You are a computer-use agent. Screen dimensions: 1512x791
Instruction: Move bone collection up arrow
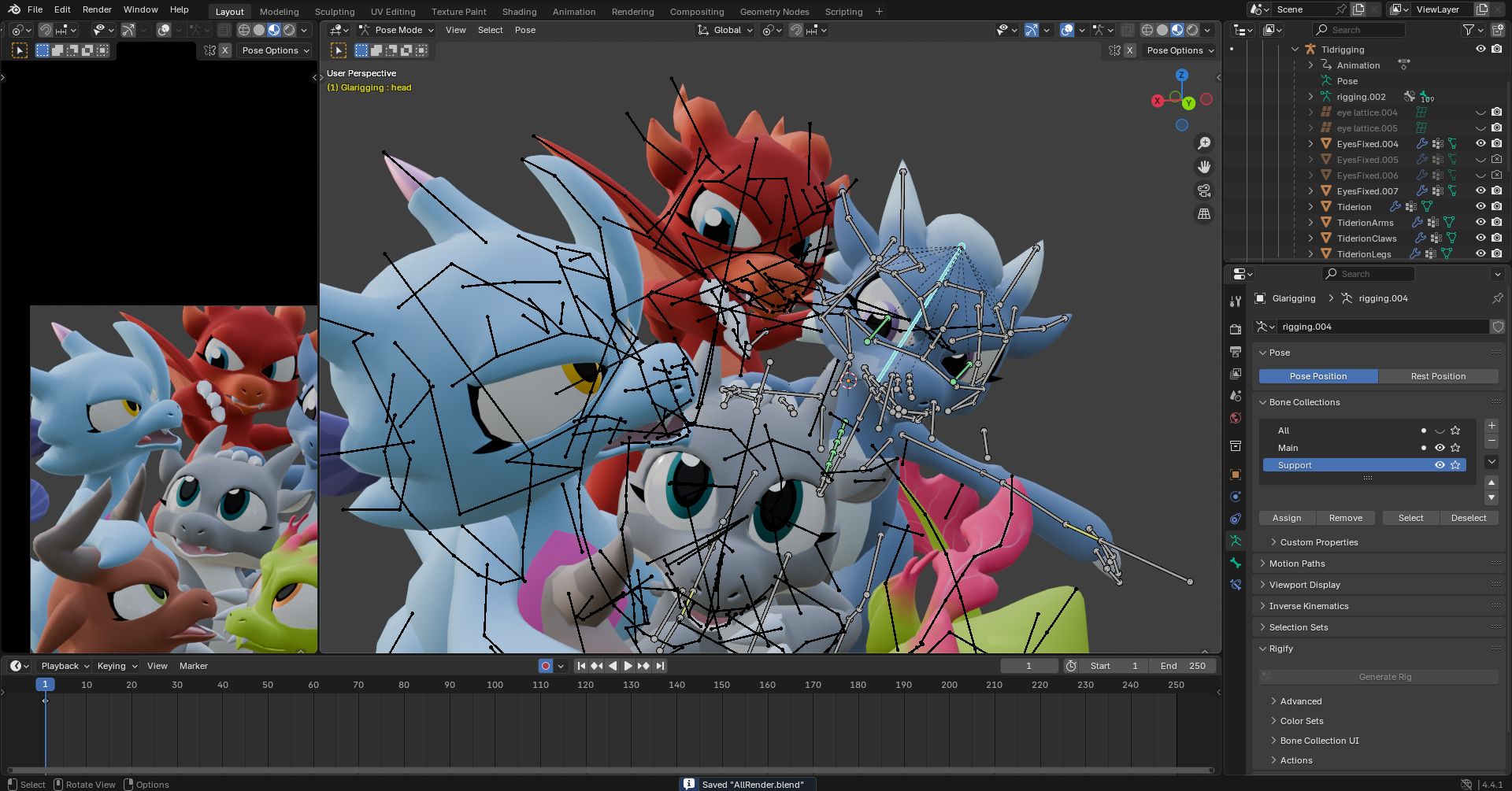point(1492,482)
